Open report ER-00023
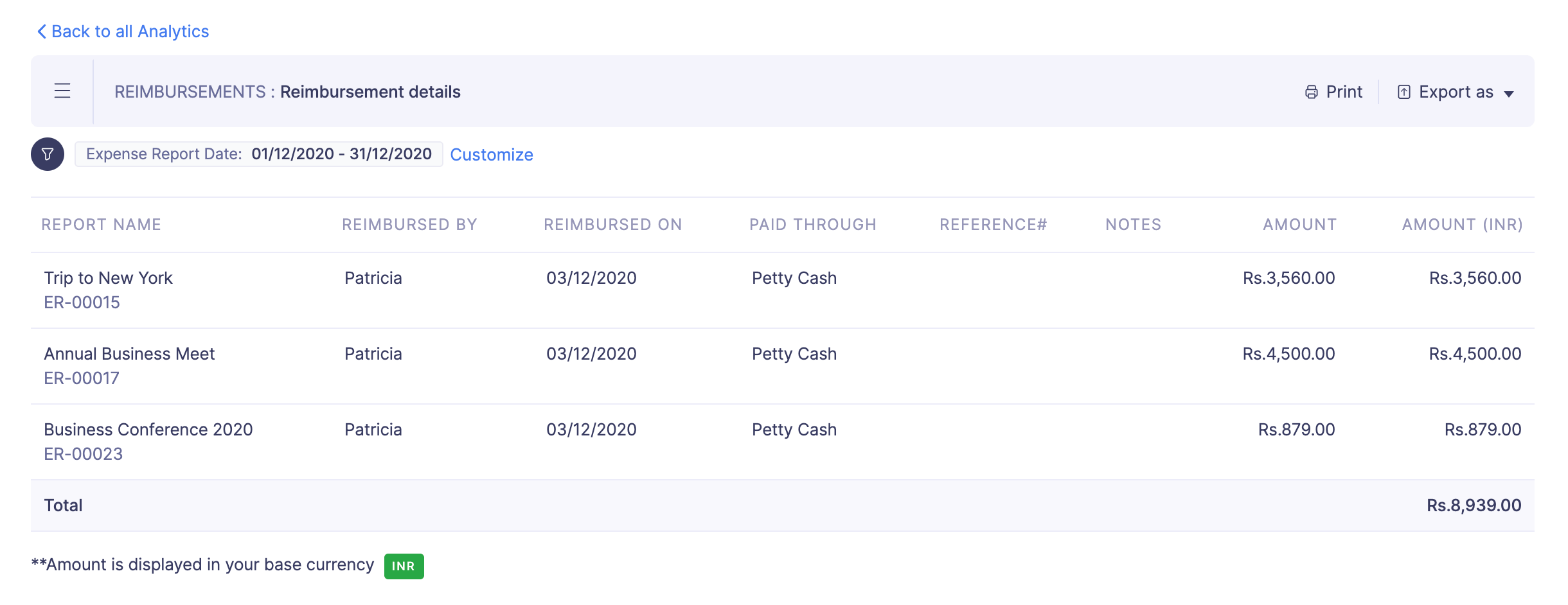 click(83, 454)
